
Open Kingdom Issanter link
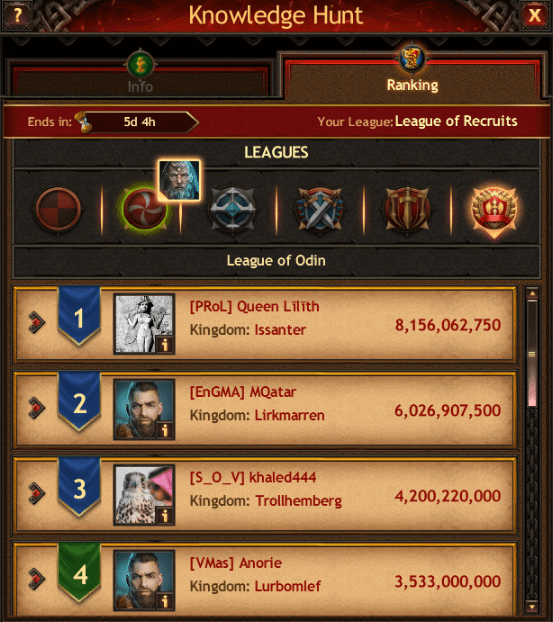(x=280, y=330)
